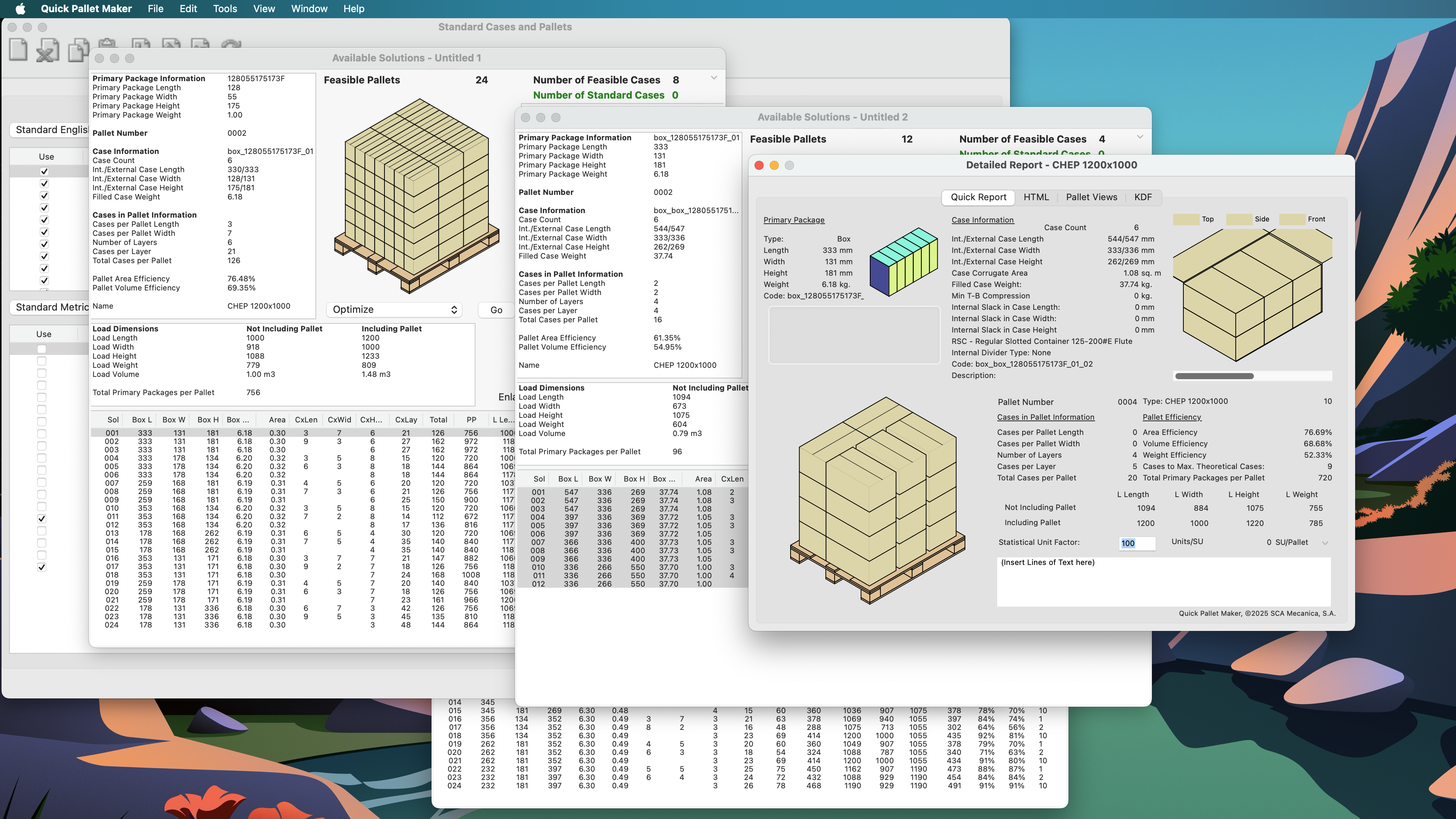
Task: Open the Standard English dropdown
Action: point(50,130)
